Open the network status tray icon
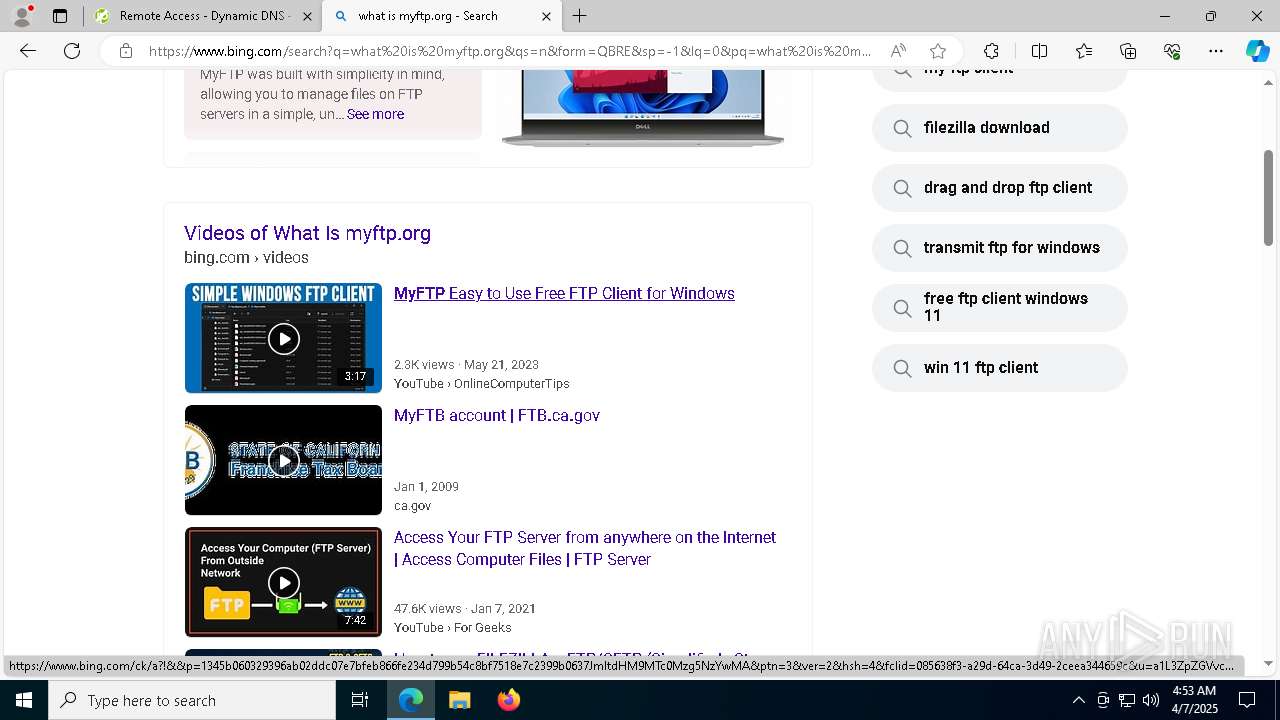The width and height of the screenshot is (1280, 720). pyautogui.click(x=1127, y=700)
